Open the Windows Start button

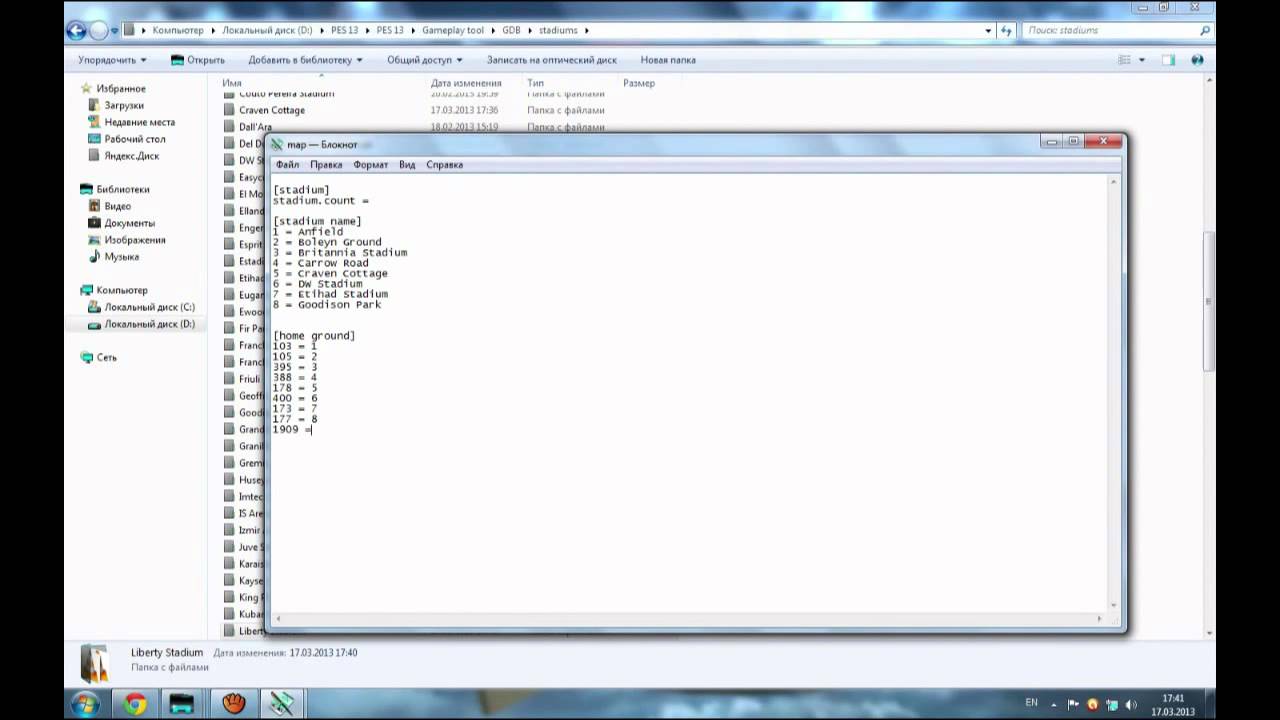click(84, 704)
